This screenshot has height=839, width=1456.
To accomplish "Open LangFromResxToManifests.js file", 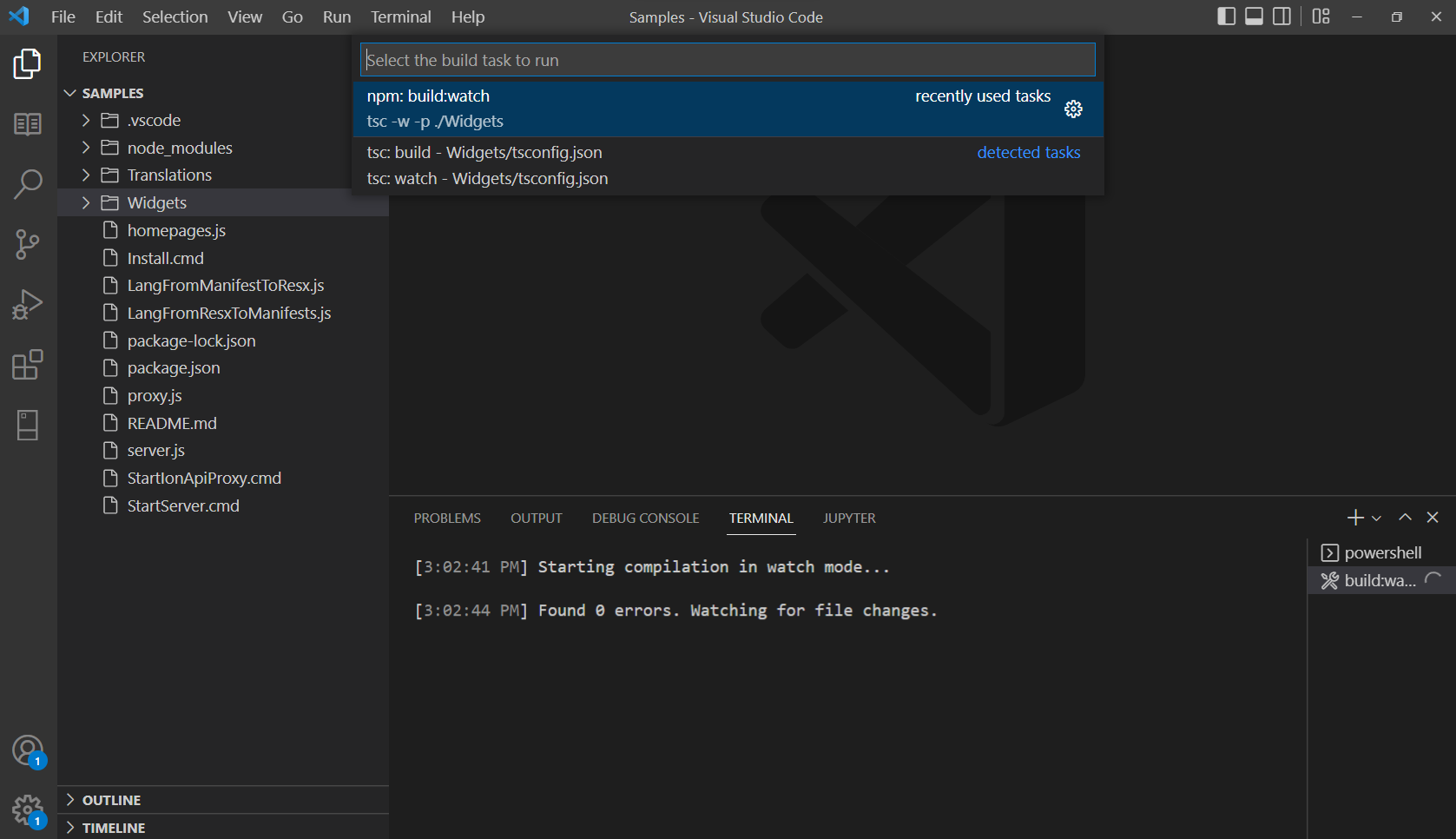I will coord(223,313).
